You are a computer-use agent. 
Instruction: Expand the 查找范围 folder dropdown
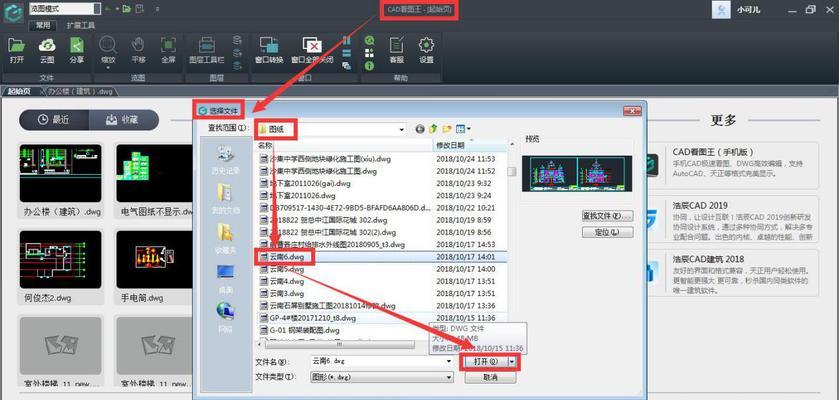(x=402, y=129)
